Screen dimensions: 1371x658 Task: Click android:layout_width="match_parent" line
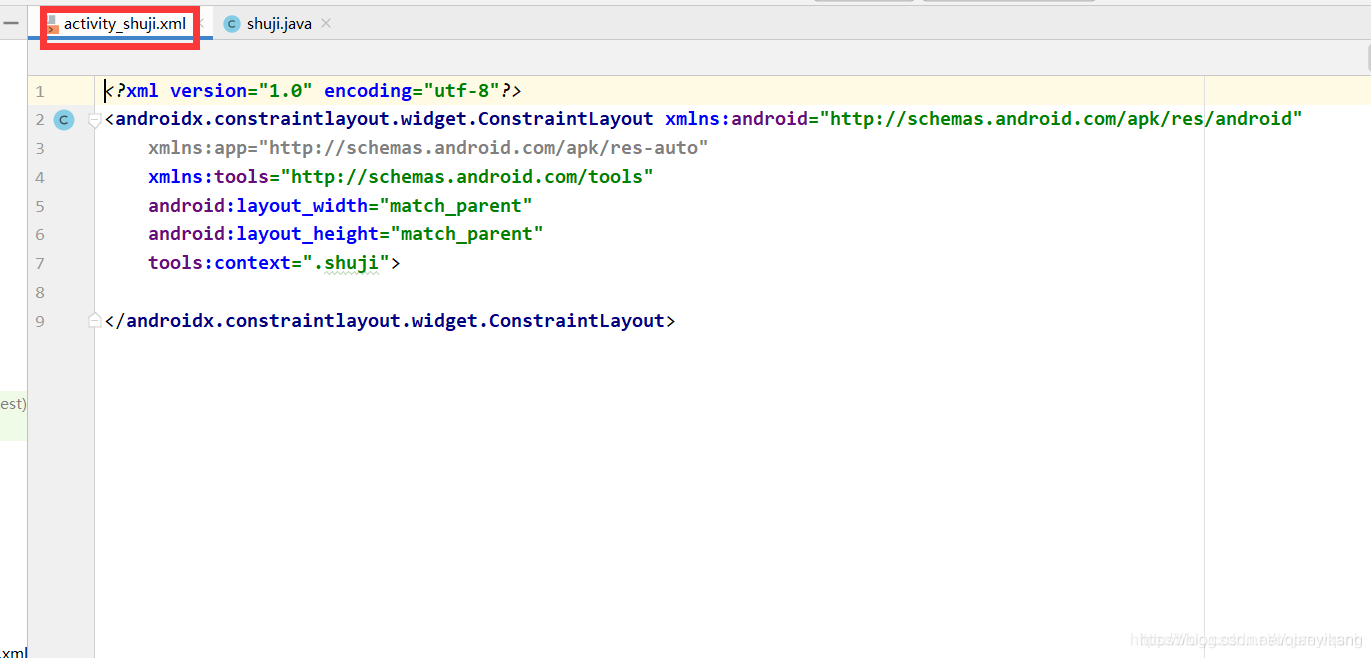(x=340, y=206)
